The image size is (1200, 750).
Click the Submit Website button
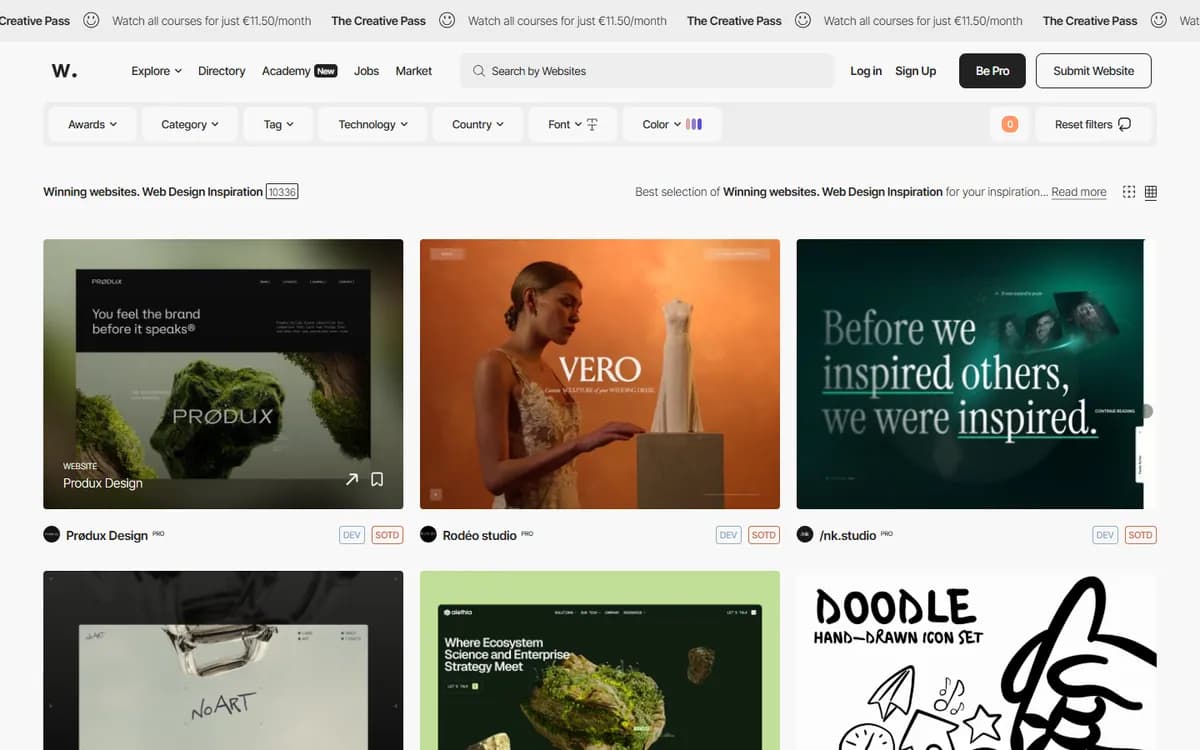click(1094, 71)
